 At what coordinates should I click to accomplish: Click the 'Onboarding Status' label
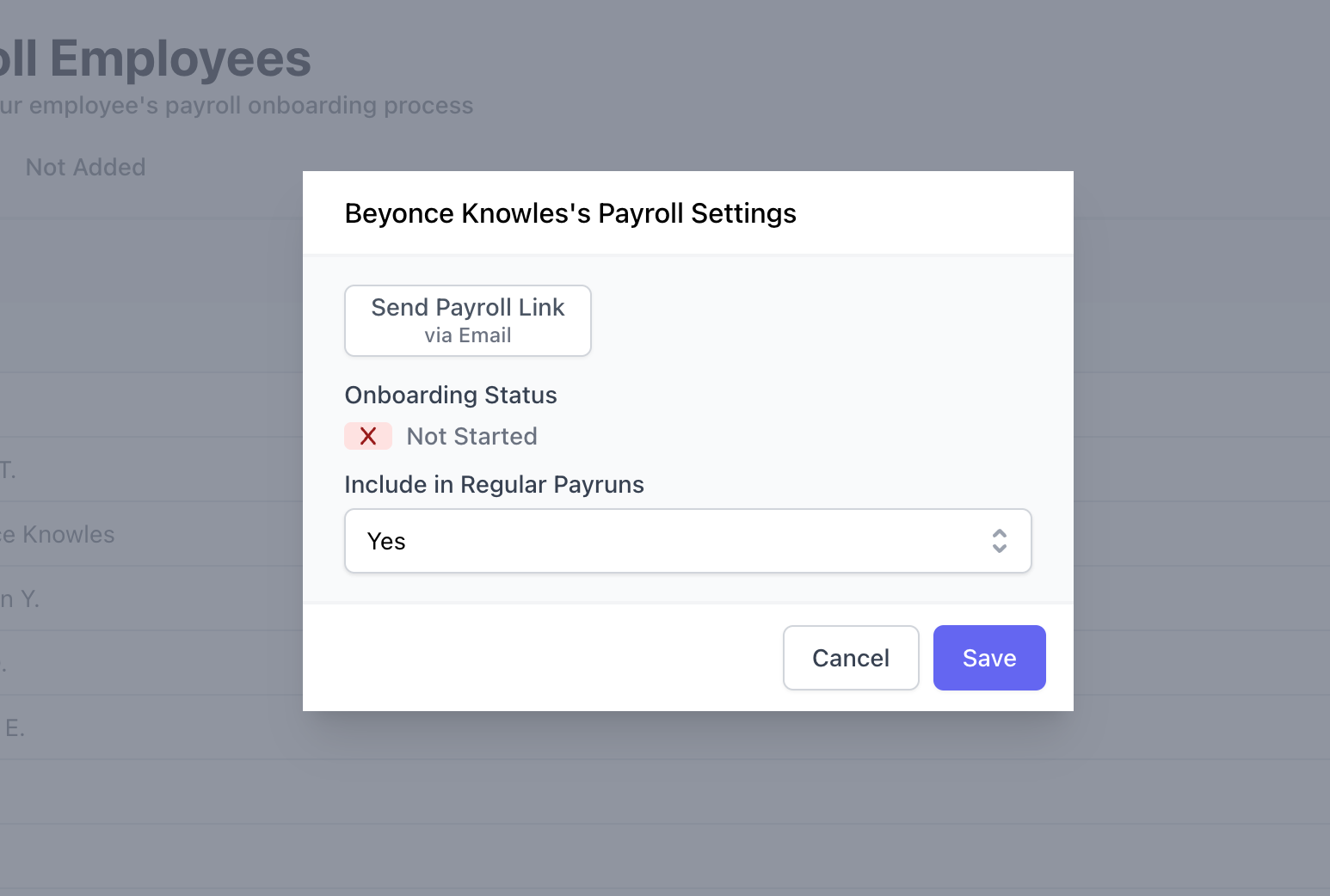tap(451, 395)
